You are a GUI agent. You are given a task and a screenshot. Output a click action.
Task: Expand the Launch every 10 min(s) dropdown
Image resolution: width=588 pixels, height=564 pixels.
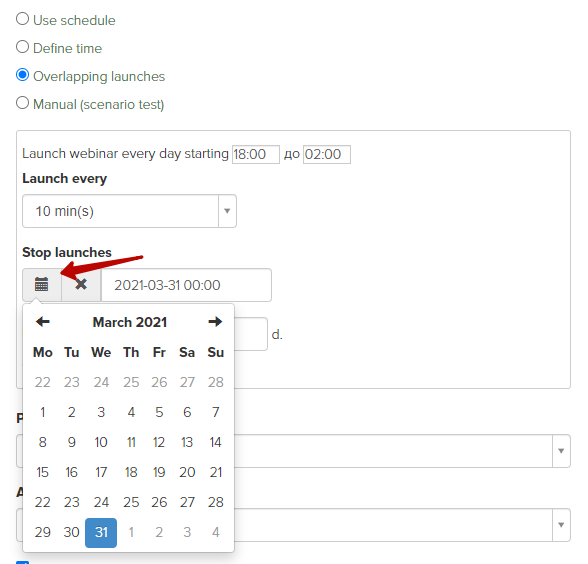(129, 211)
